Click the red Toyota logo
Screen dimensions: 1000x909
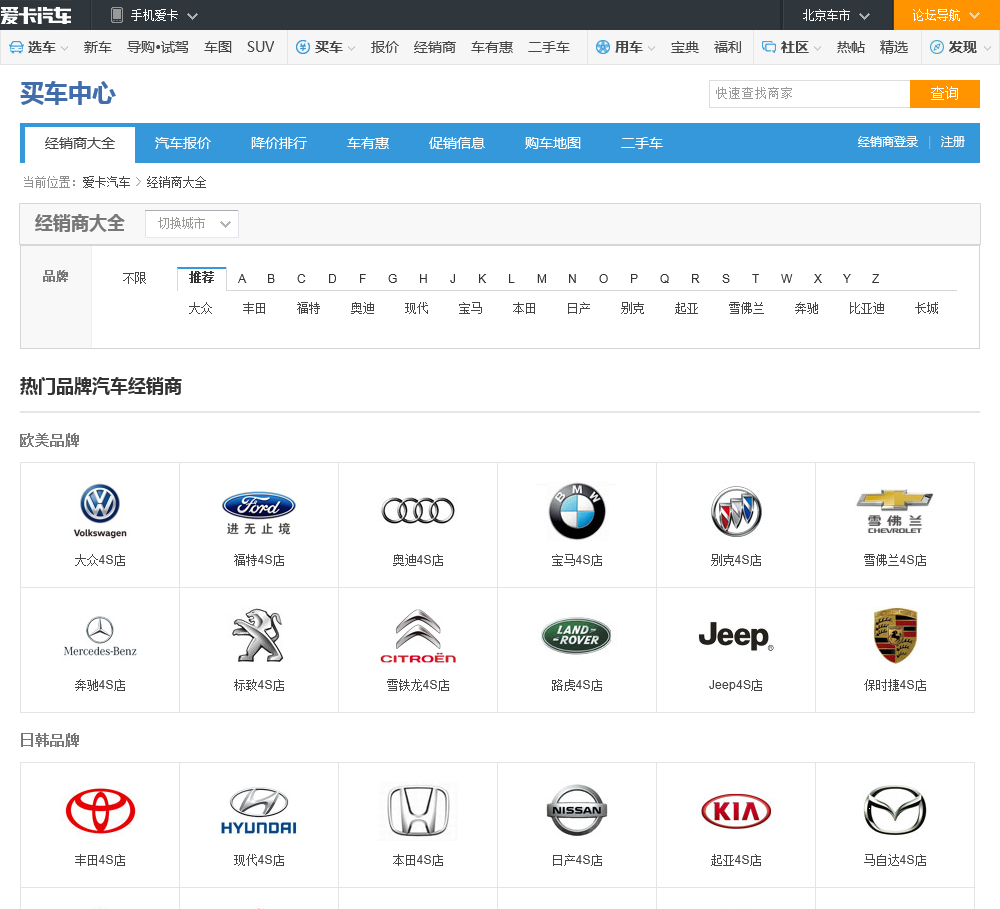[100, 811]
